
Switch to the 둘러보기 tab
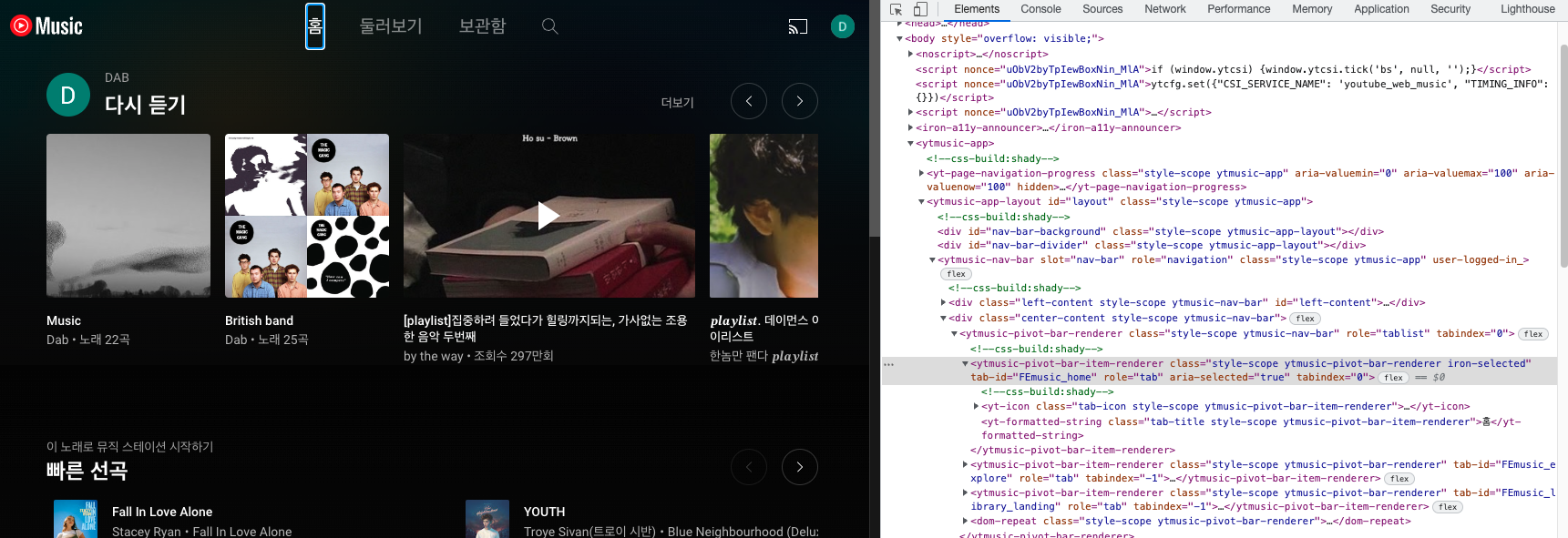(391, 26)
